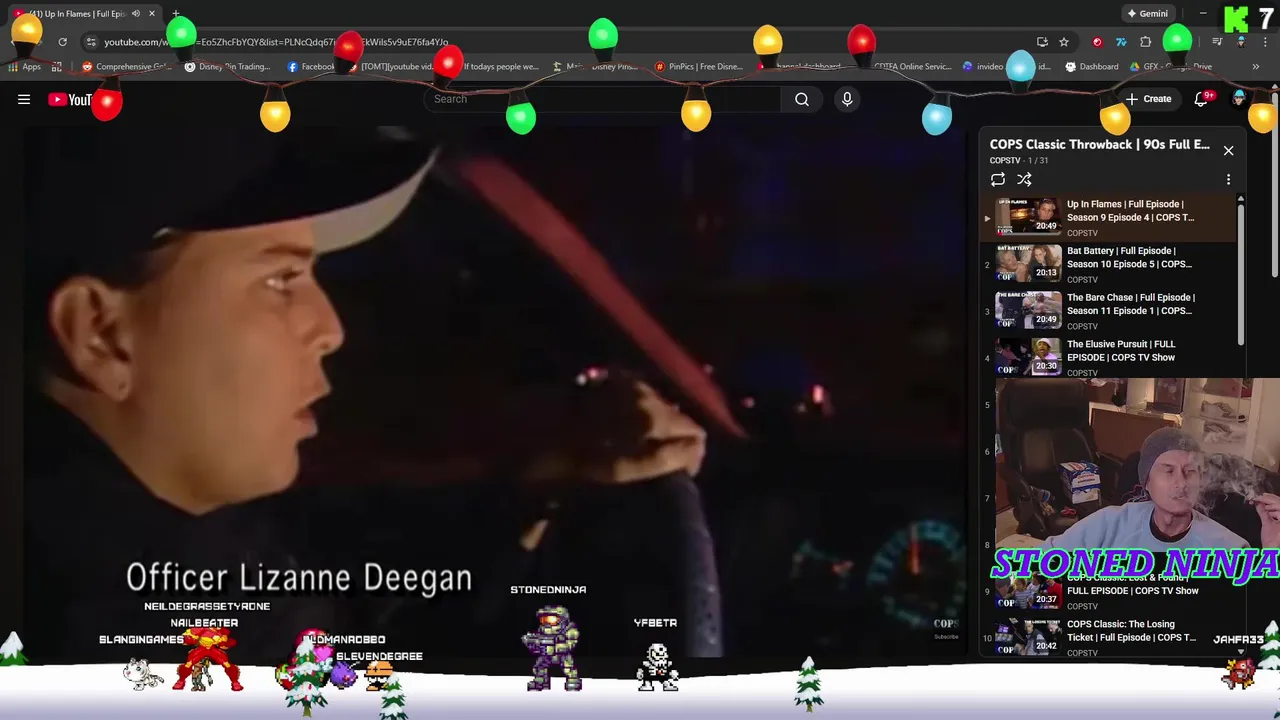Close the Up In Flames browser tab
1280x720 pixels.
coord(152,14)
